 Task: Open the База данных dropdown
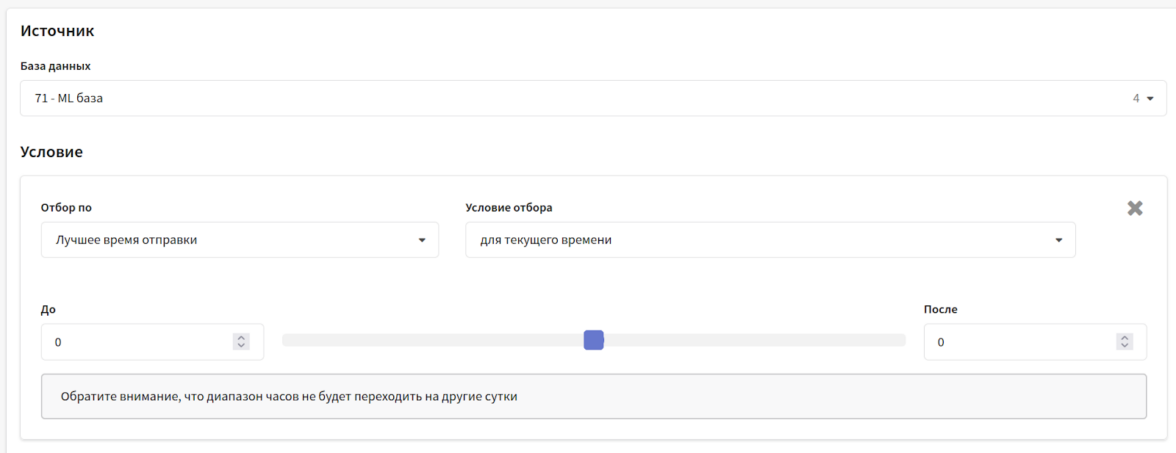(578, 99)
